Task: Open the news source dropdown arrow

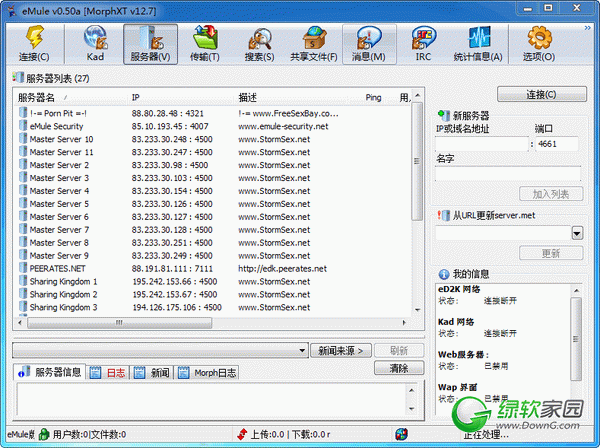Action: pyautogui.click(x=302, y=350)
